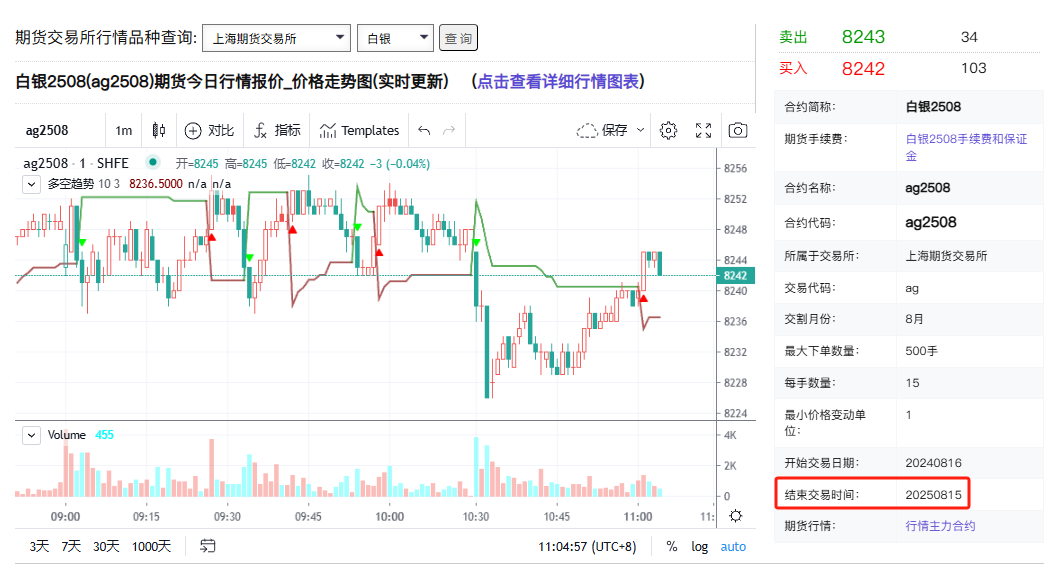Click the end date value 20250815
1050x569 pixels.
tap(933, 495)
